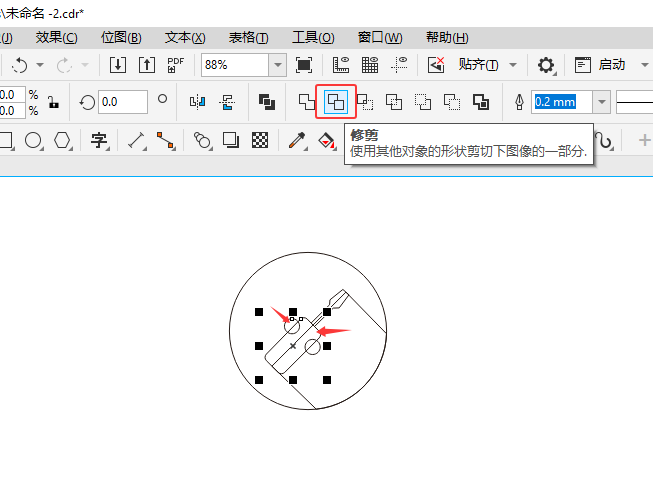Expand the 启动 dropdown arrow
The height and width of the screenshot is (487, 653).
pyautogui.click(x=645, y=65)
